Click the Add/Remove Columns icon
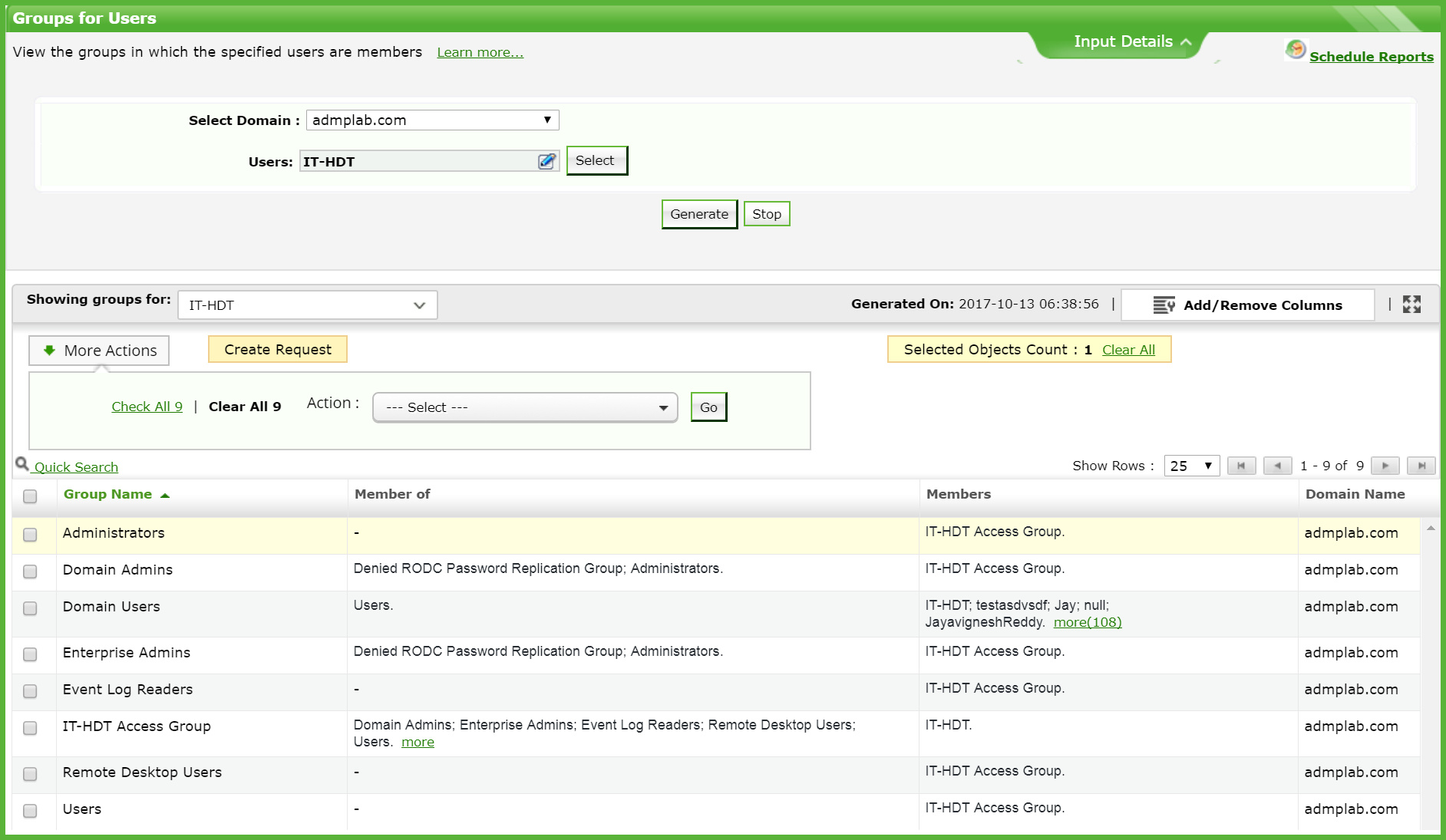Image resolution: width=1446 pixels, height=840 pixels. 1164,305
